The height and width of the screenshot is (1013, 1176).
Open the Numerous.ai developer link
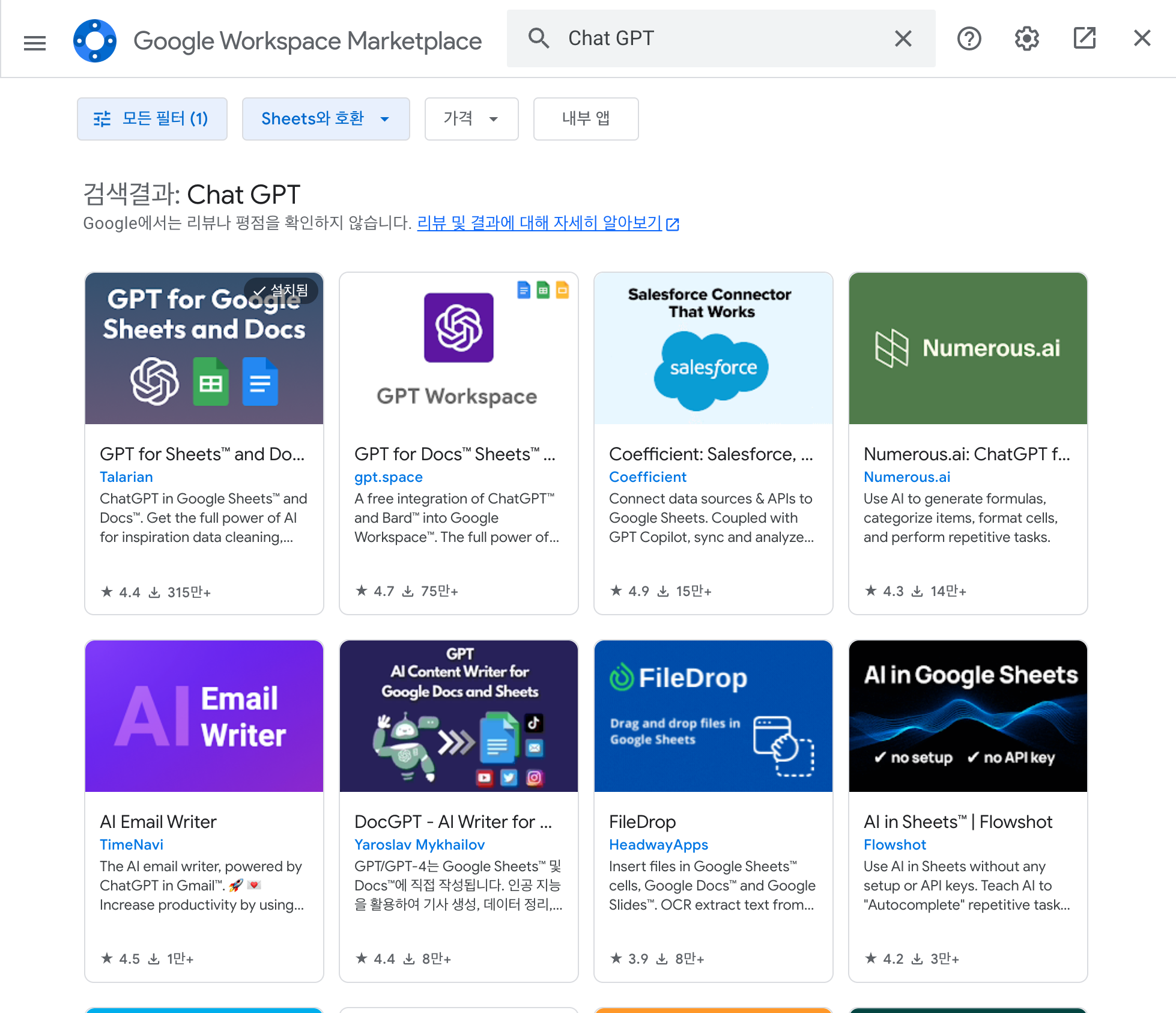[907, 477]
